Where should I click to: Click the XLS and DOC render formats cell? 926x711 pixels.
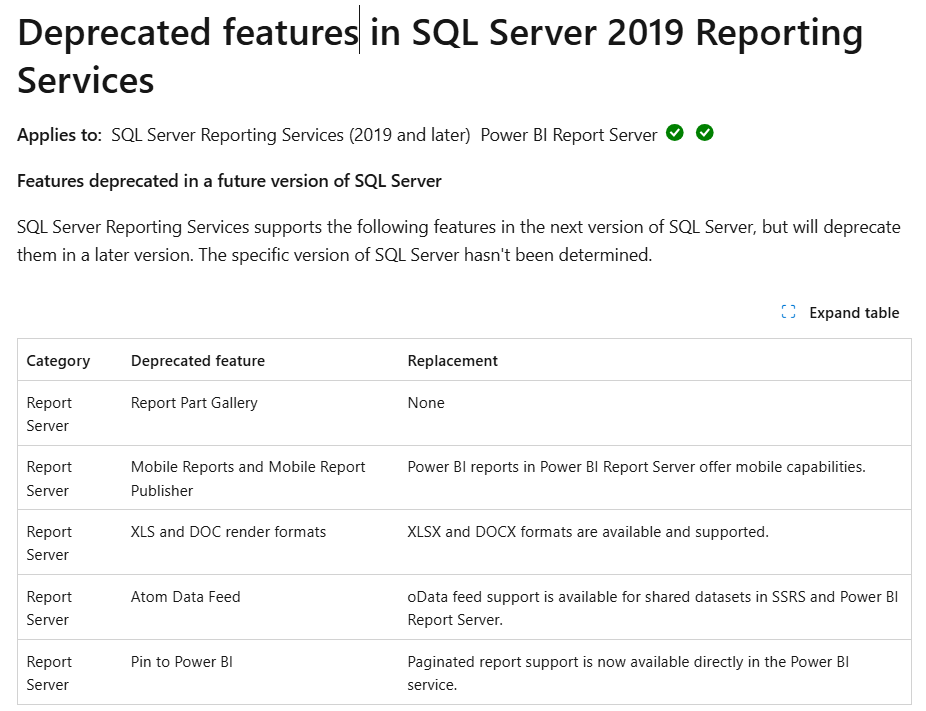point(226,531)
